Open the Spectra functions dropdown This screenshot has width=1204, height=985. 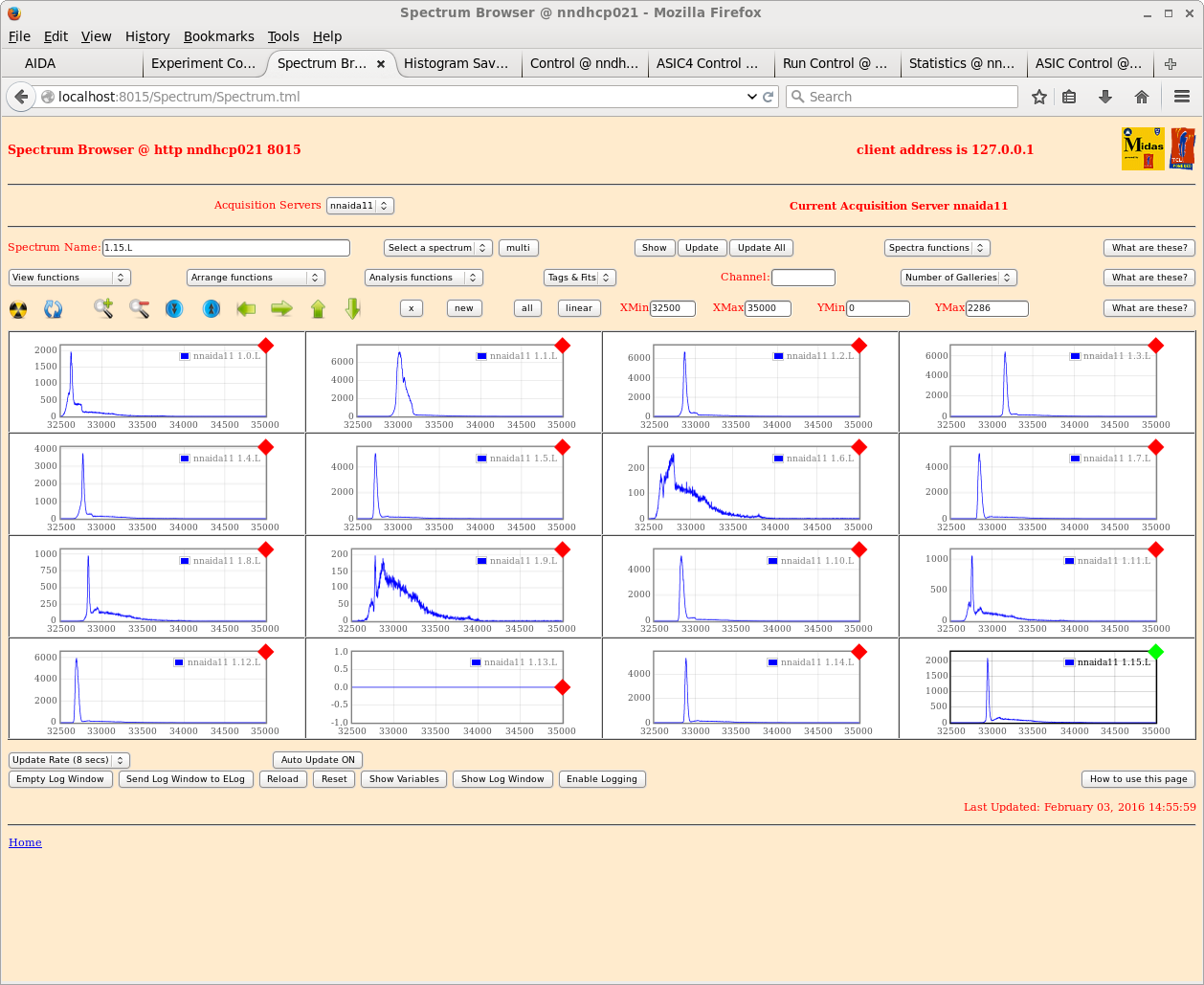point(937,248)
